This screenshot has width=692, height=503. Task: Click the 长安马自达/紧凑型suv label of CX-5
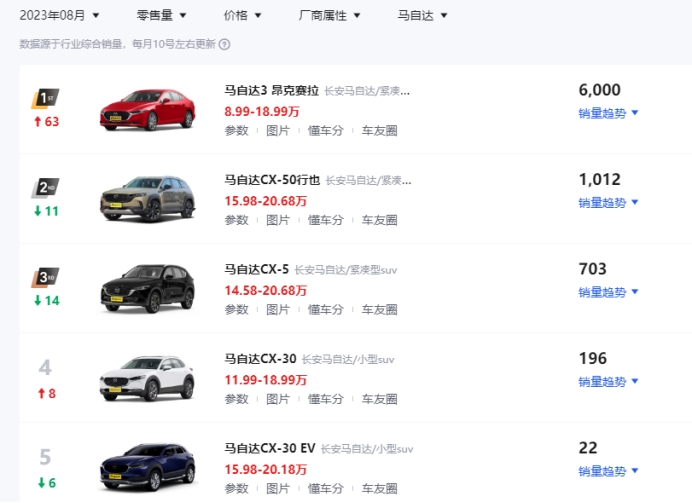point(346,270)
